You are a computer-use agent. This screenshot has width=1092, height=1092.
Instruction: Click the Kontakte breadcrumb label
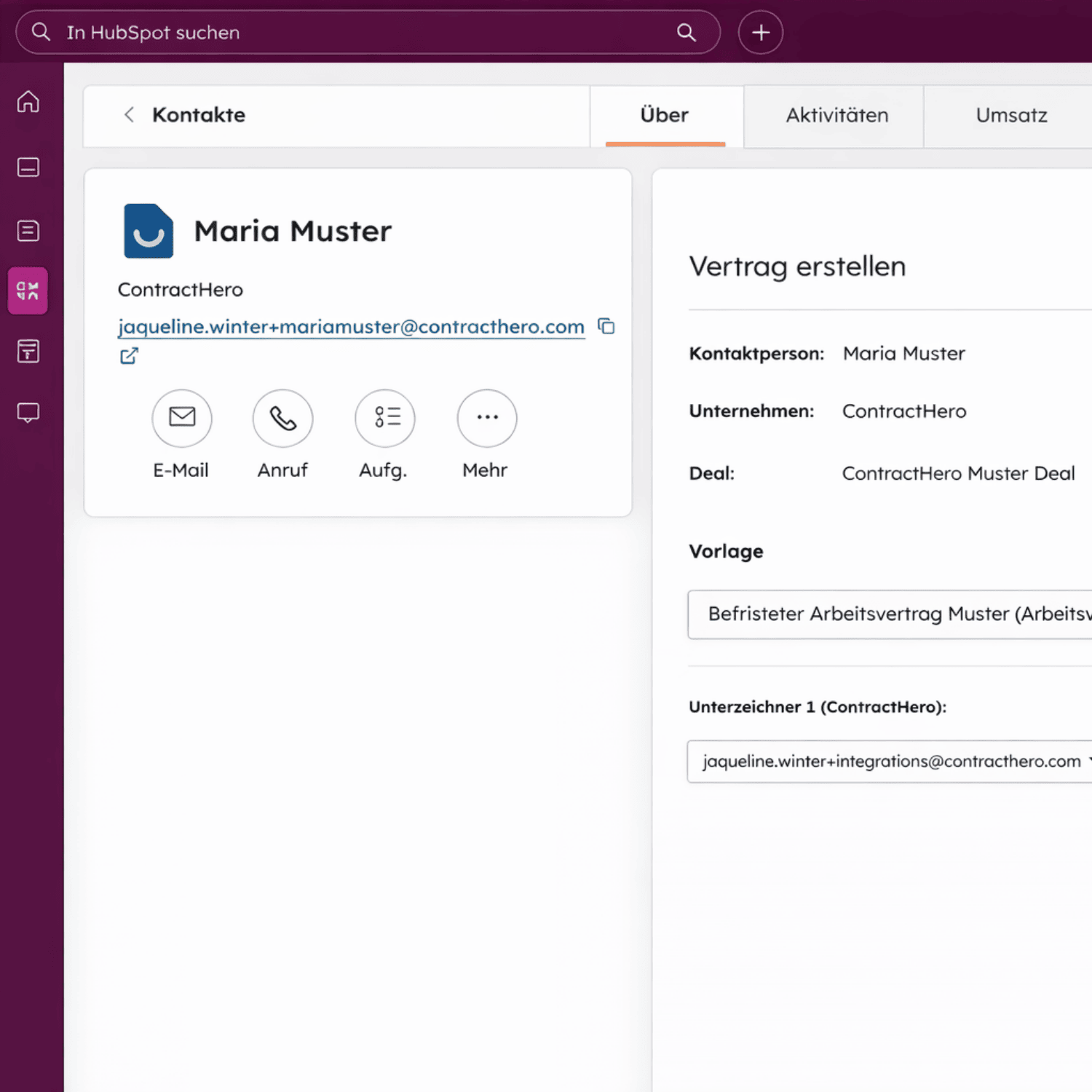click(x=199, y=115)
